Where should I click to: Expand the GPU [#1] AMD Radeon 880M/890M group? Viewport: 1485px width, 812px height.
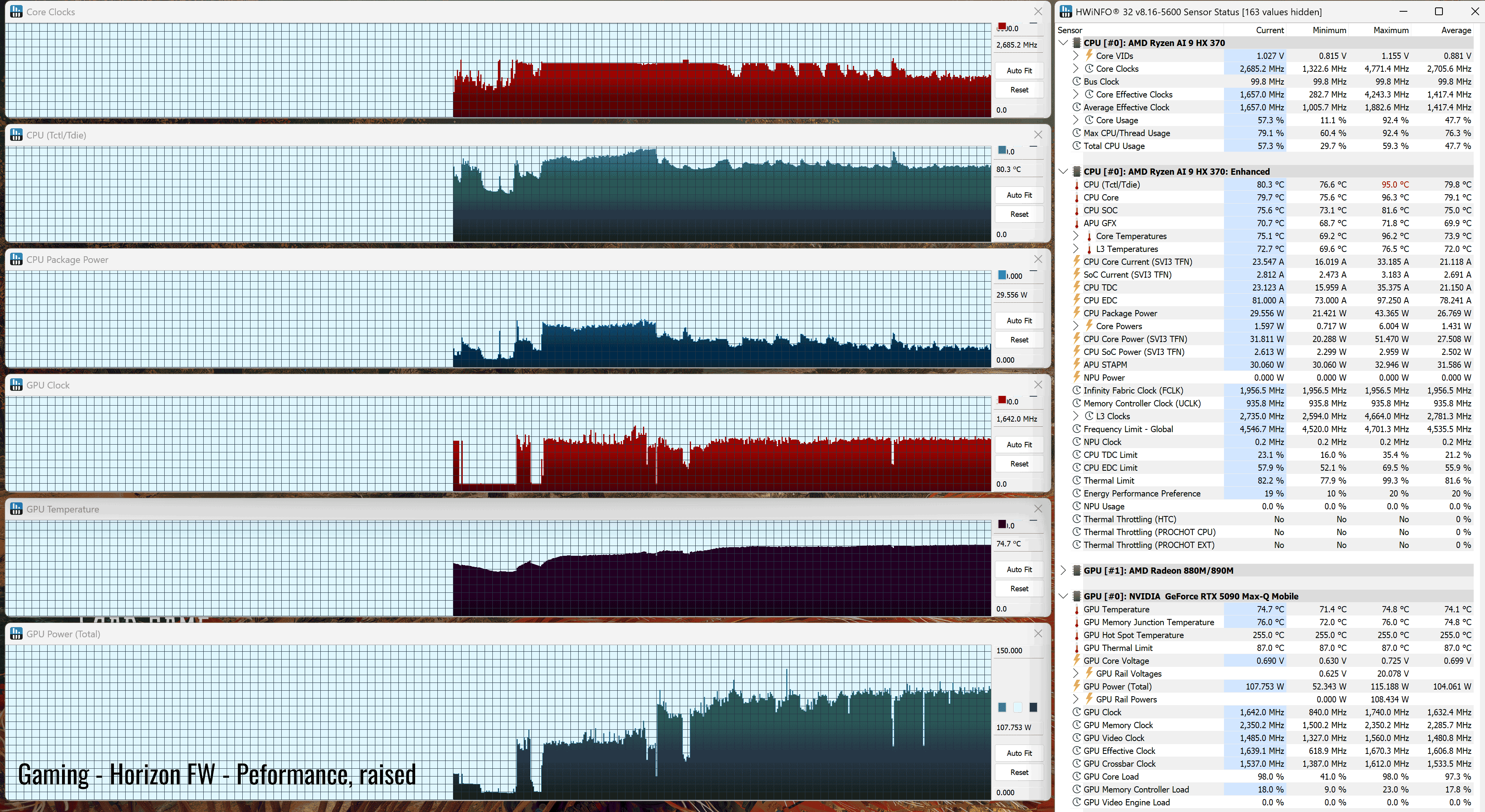[1064, 571]
